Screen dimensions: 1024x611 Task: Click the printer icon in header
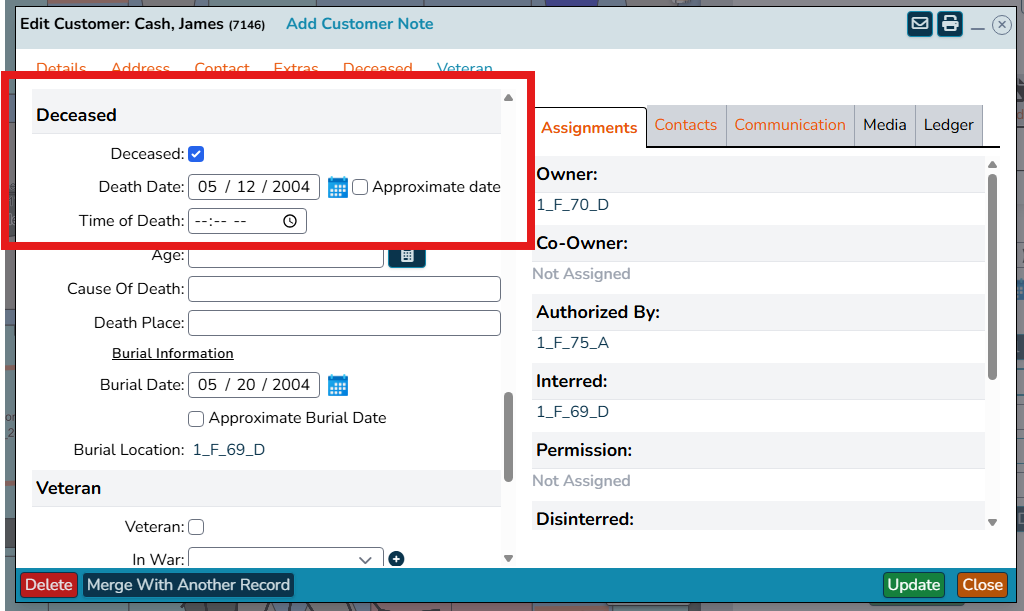950,25
